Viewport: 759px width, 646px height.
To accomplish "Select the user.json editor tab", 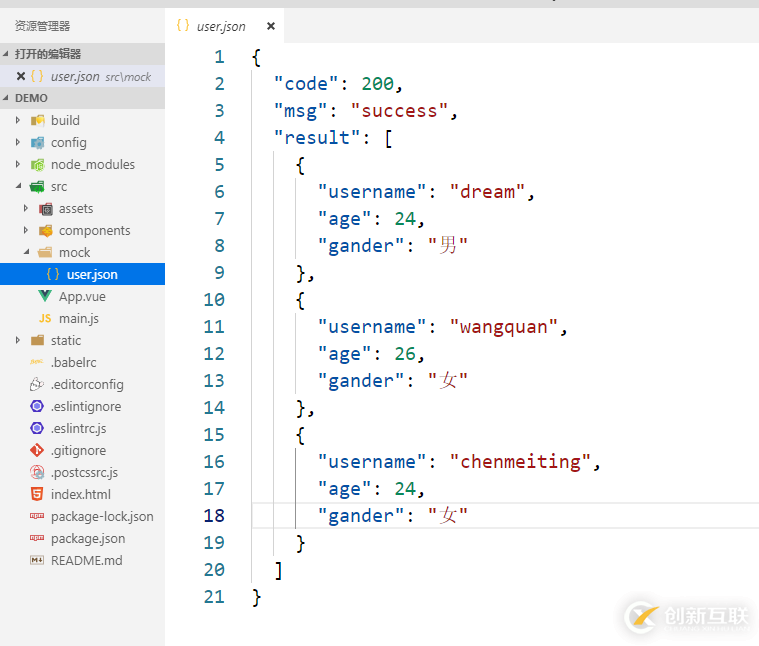I will tap(220, 26).
